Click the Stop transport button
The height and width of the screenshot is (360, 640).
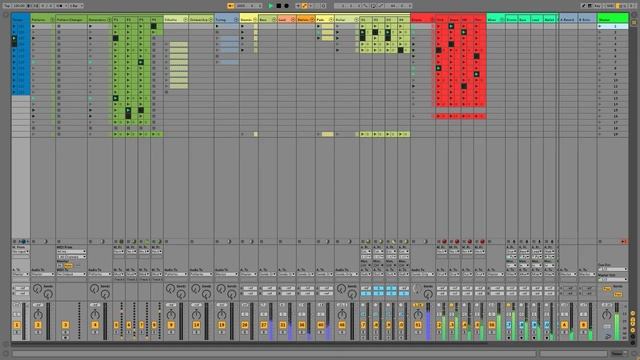coord(279,6)
